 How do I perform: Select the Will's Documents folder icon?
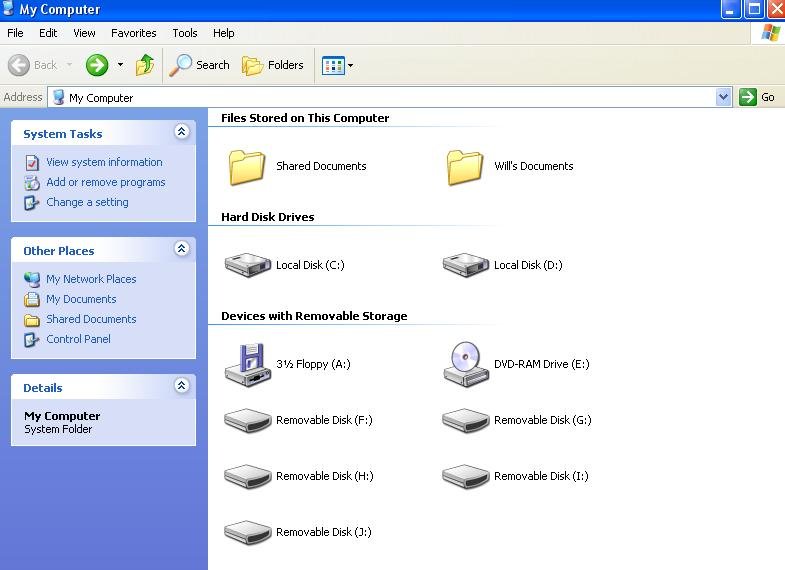tap(465, 167)
